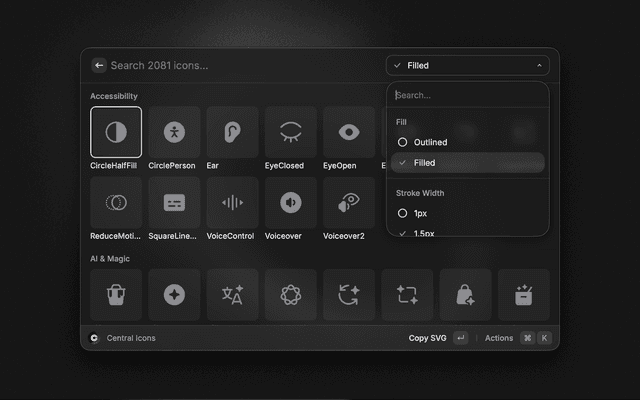Pick the shopping bag sparkle icon in AI & Magic
Screen dimensions: 640x400
466,295
